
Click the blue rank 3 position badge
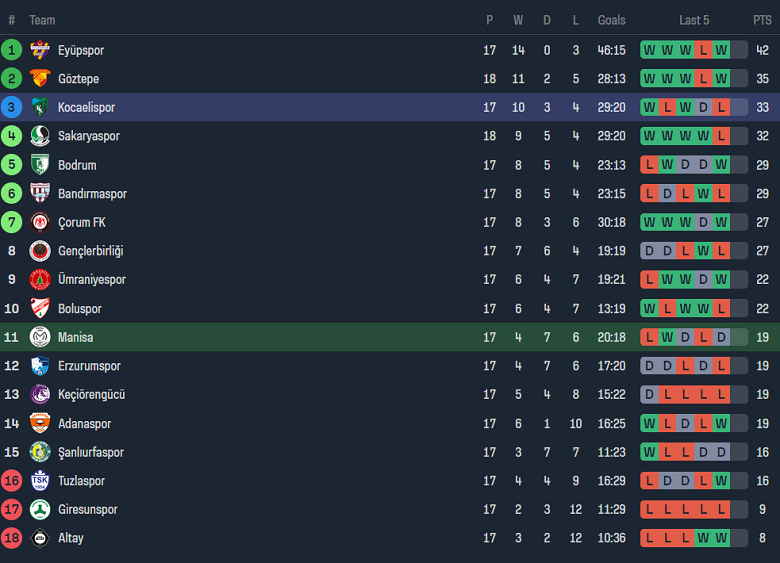point(12,108)
